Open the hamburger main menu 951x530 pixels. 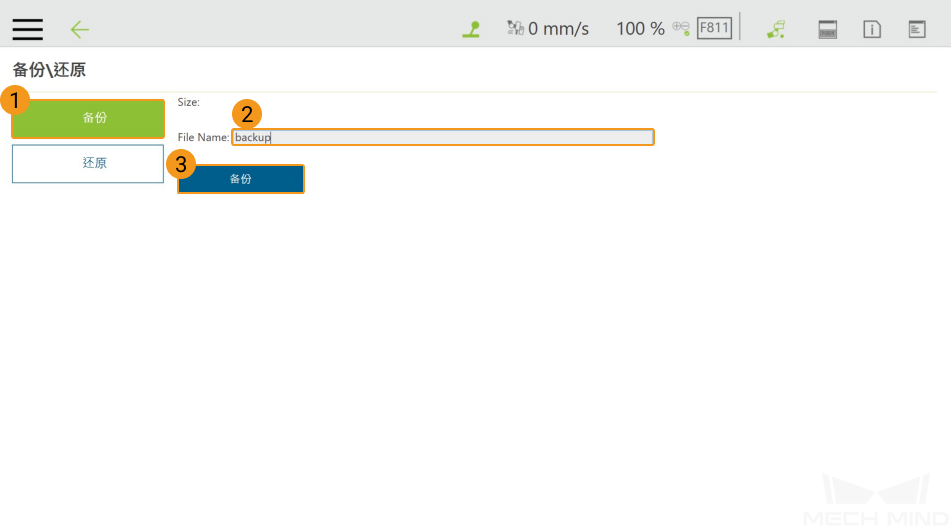click(27, 29)
